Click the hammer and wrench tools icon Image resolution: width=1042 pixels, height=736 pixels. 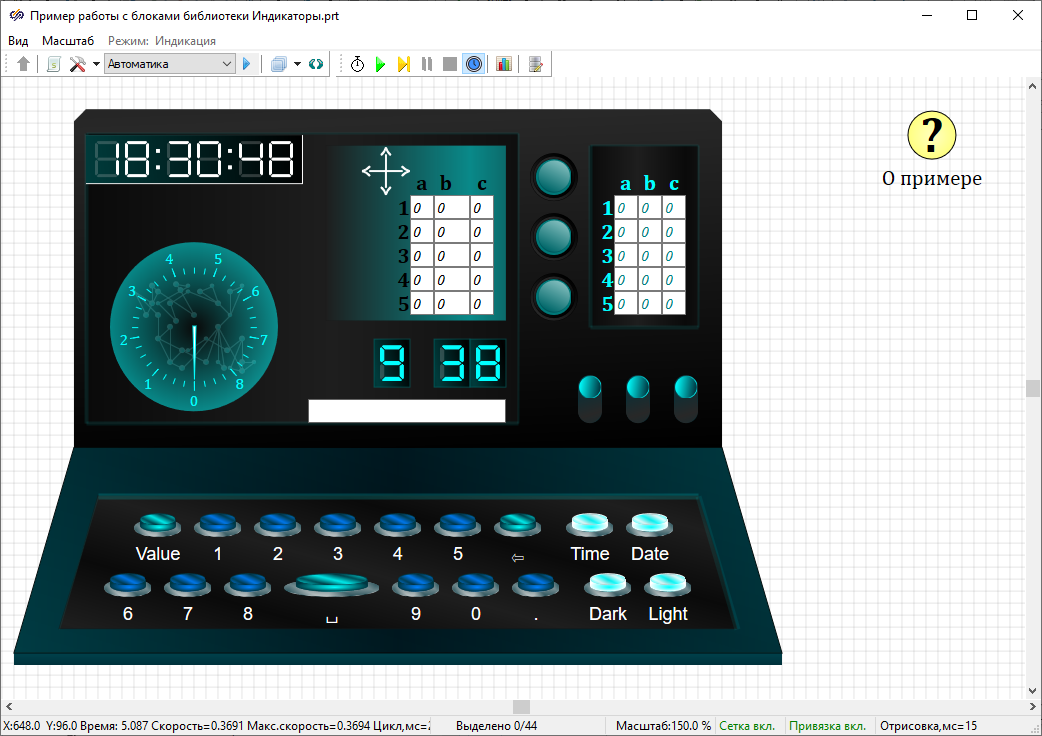pos(77,64)
